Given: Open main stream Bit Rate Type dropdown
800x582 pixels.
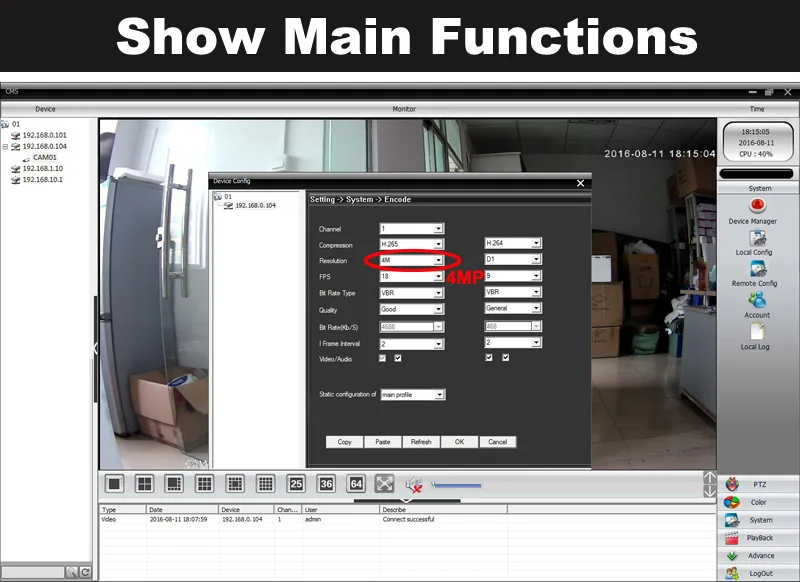Looking at the screenshot, I should (x=412, y=293).
